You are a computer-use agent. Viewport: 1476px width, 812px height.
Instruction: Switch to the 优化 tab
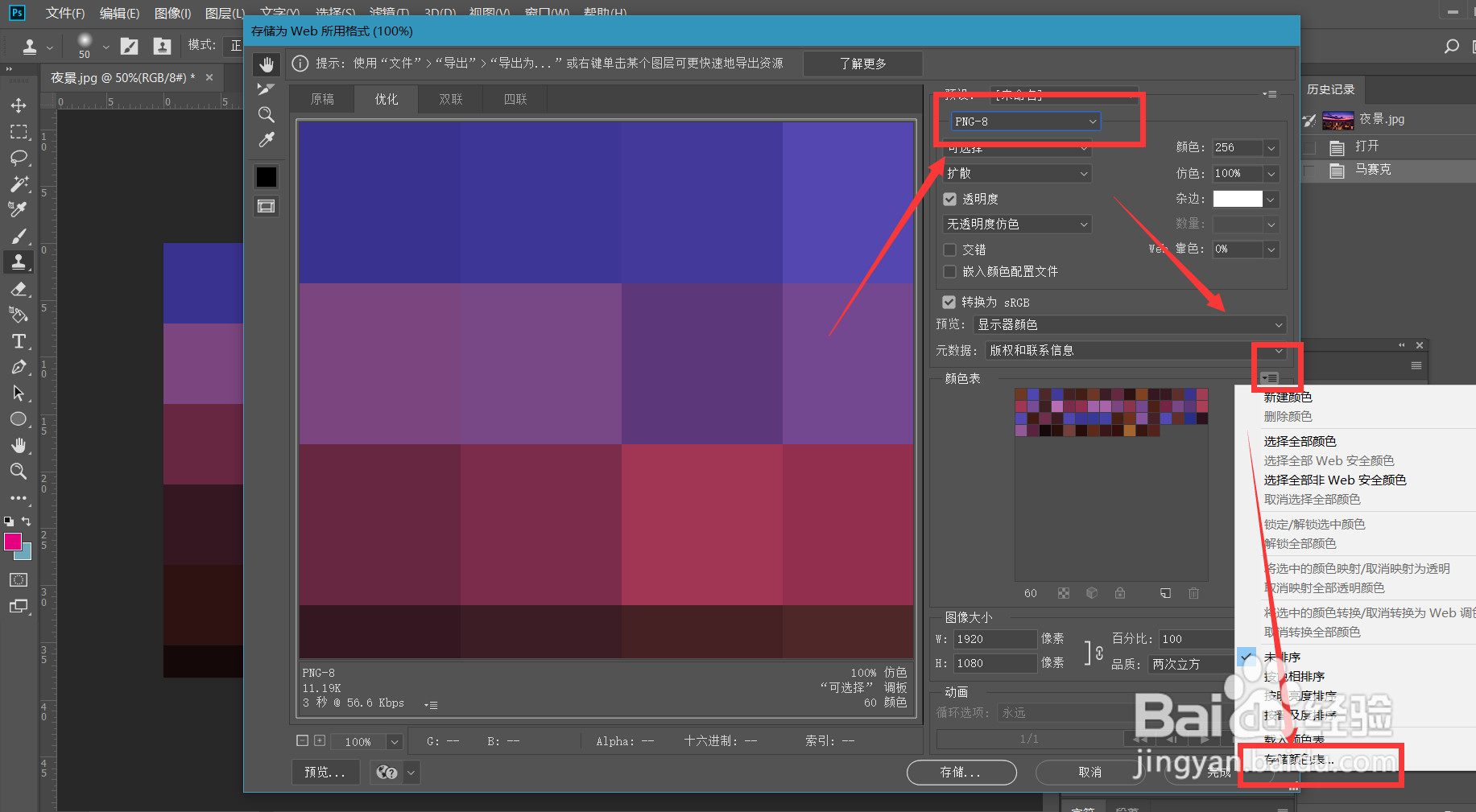(387, 99)
